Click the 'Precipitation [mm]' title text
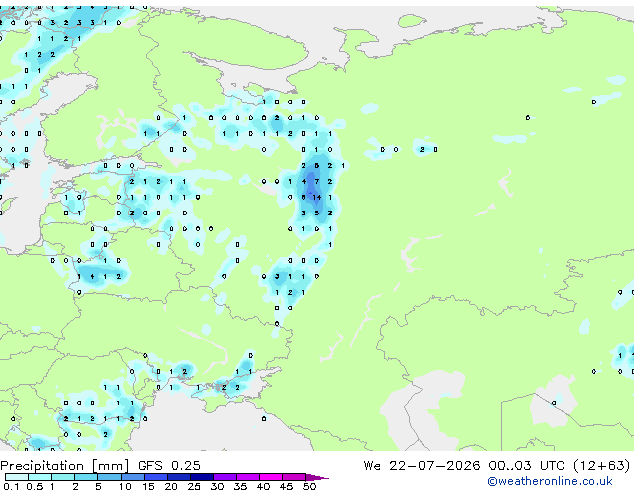The height and width of the screenshot is (490, 634). [65, 466]
